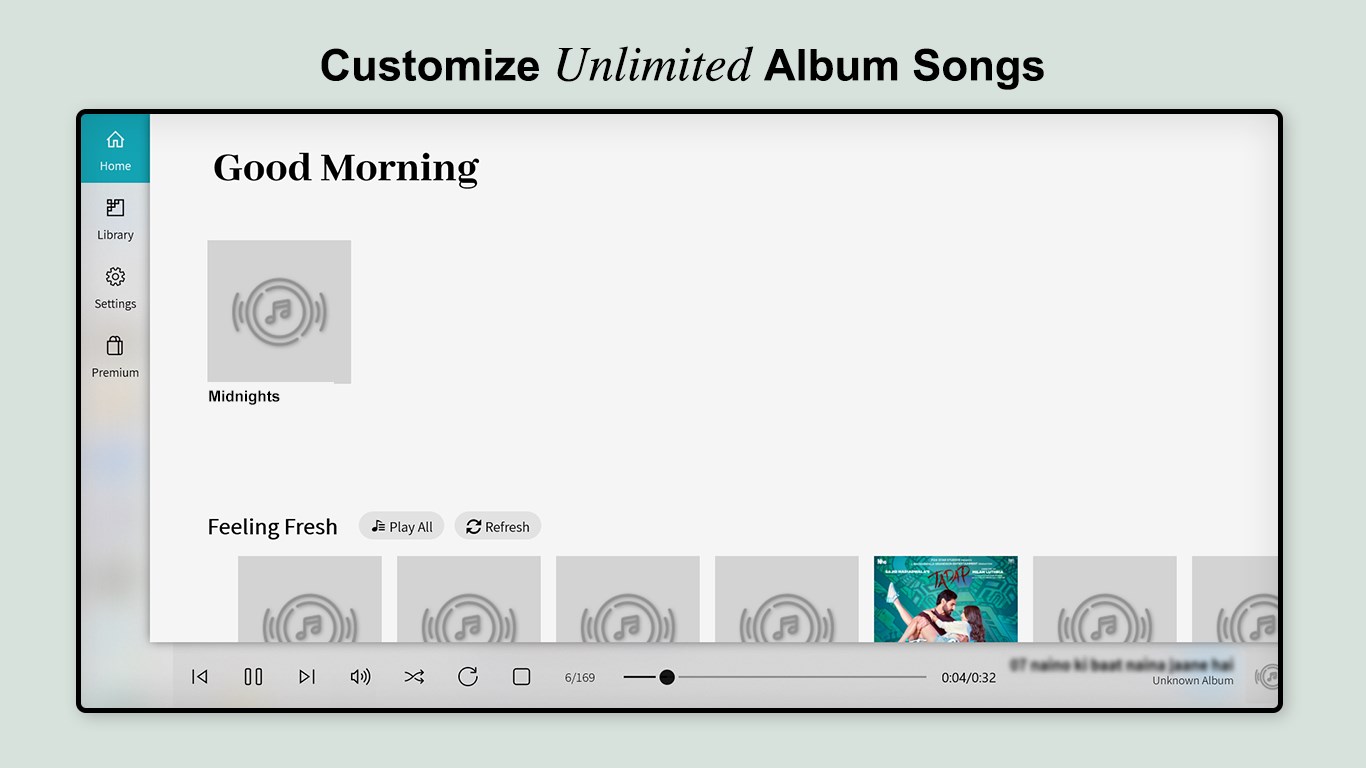Screen dimensions: 1366x768
Task: Click the Play All button
Action: [x=402, y=526]
